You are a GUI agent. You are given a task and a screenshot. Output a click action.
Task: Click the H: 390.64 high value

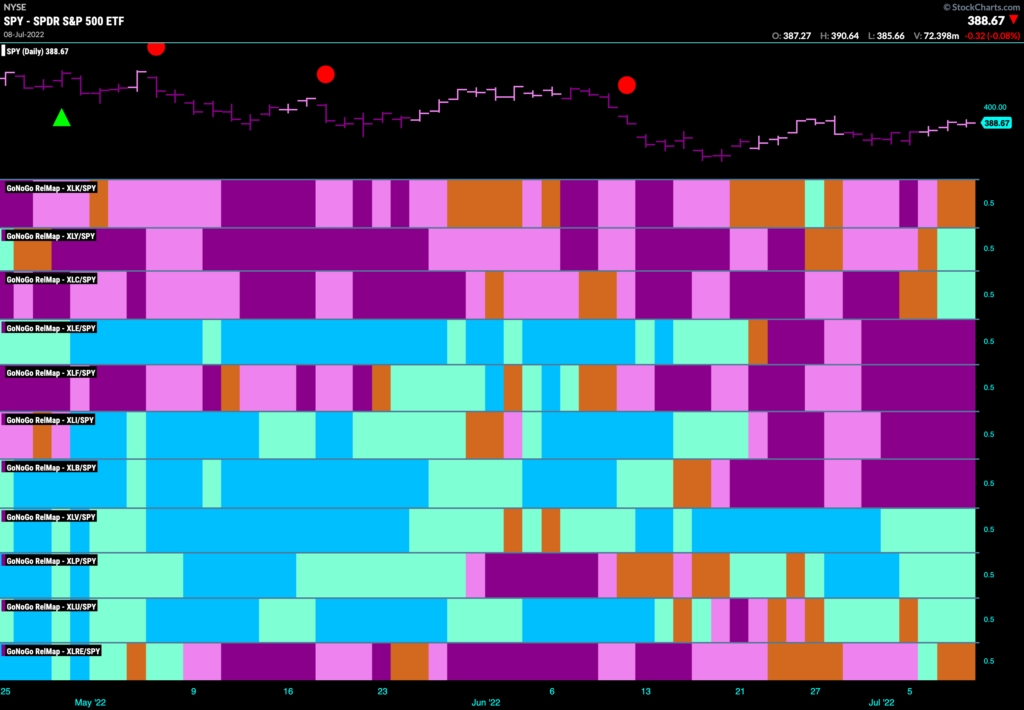(x=839, y=36)
